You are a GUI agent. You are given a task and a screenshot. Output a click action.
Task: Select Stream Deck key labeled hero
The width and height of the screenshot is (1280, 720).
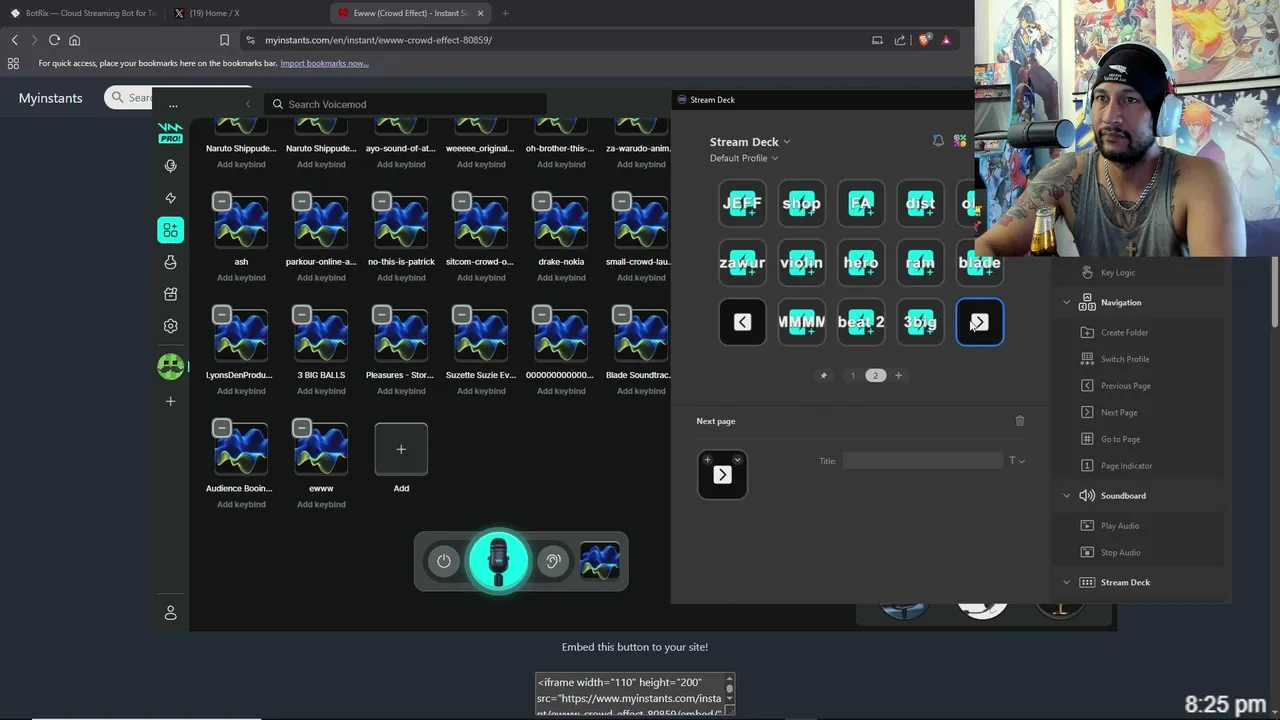[x=861, y=262]
